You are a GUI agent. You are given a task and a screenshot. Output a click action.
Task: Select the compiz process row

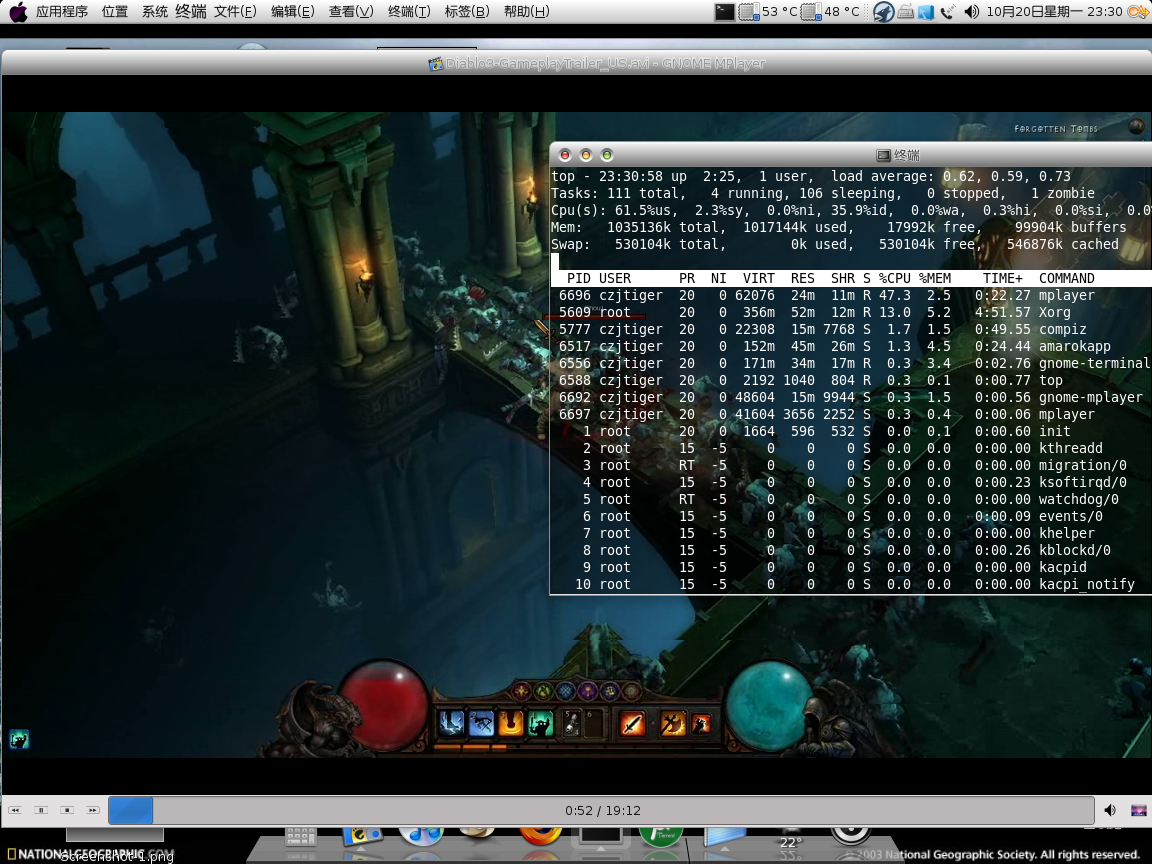(x=851, y=329)
